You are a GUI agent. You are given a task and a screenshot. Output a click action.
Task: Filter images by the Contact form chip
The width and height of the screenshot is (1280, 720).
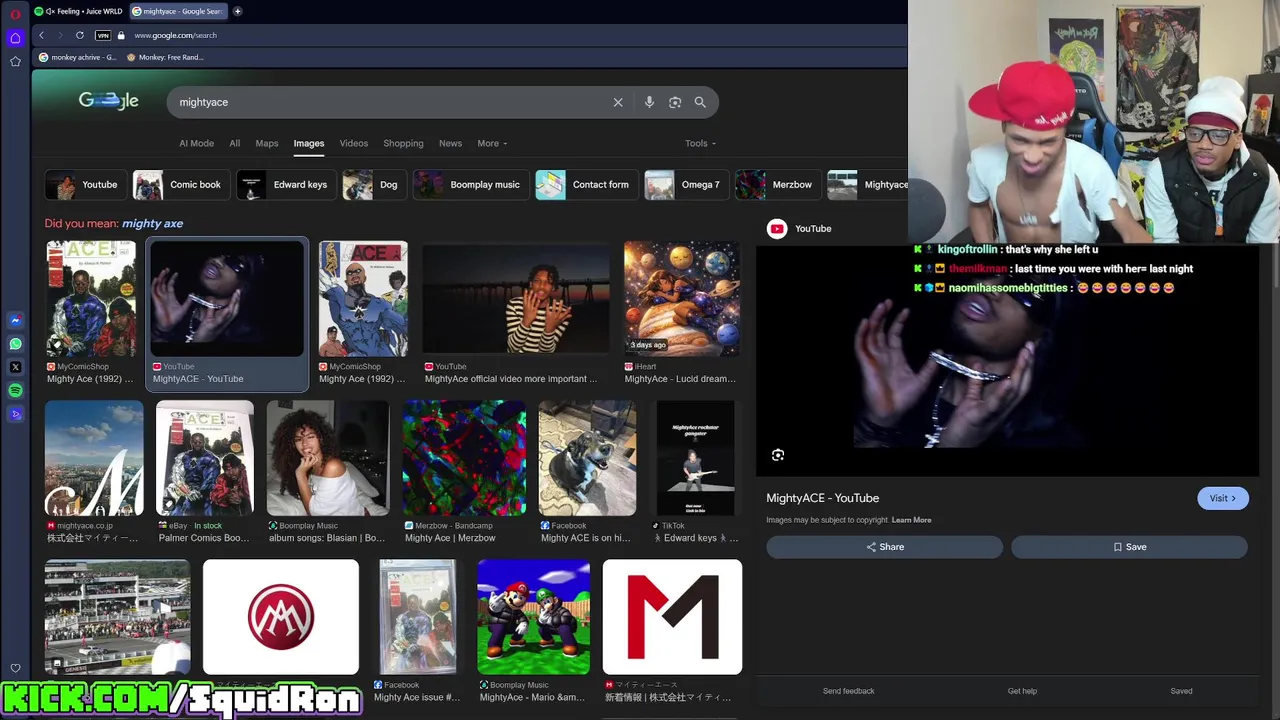coord(585,184)
